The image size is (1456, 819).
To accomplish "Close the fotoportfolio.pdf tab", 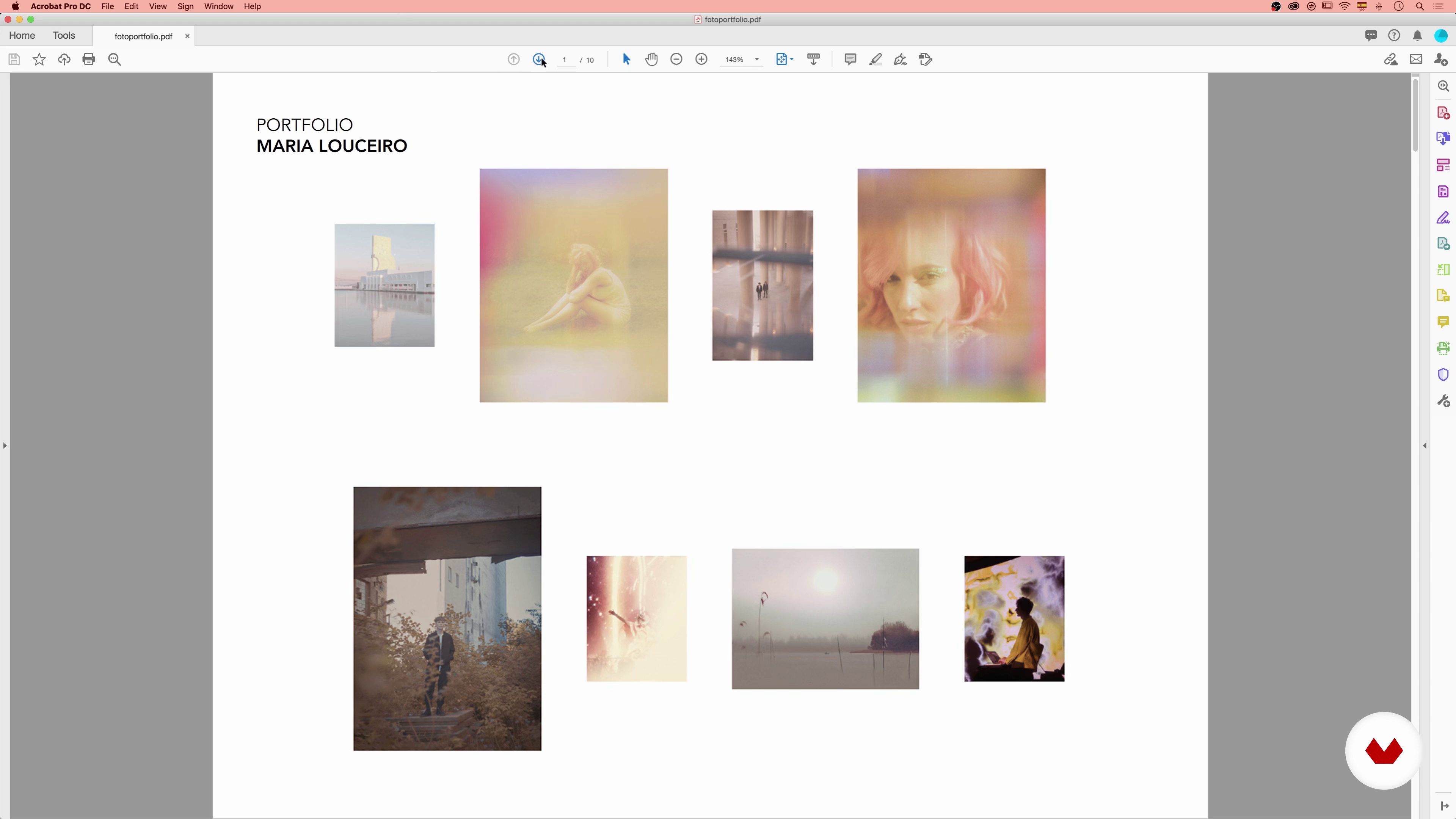I will 187,36.
